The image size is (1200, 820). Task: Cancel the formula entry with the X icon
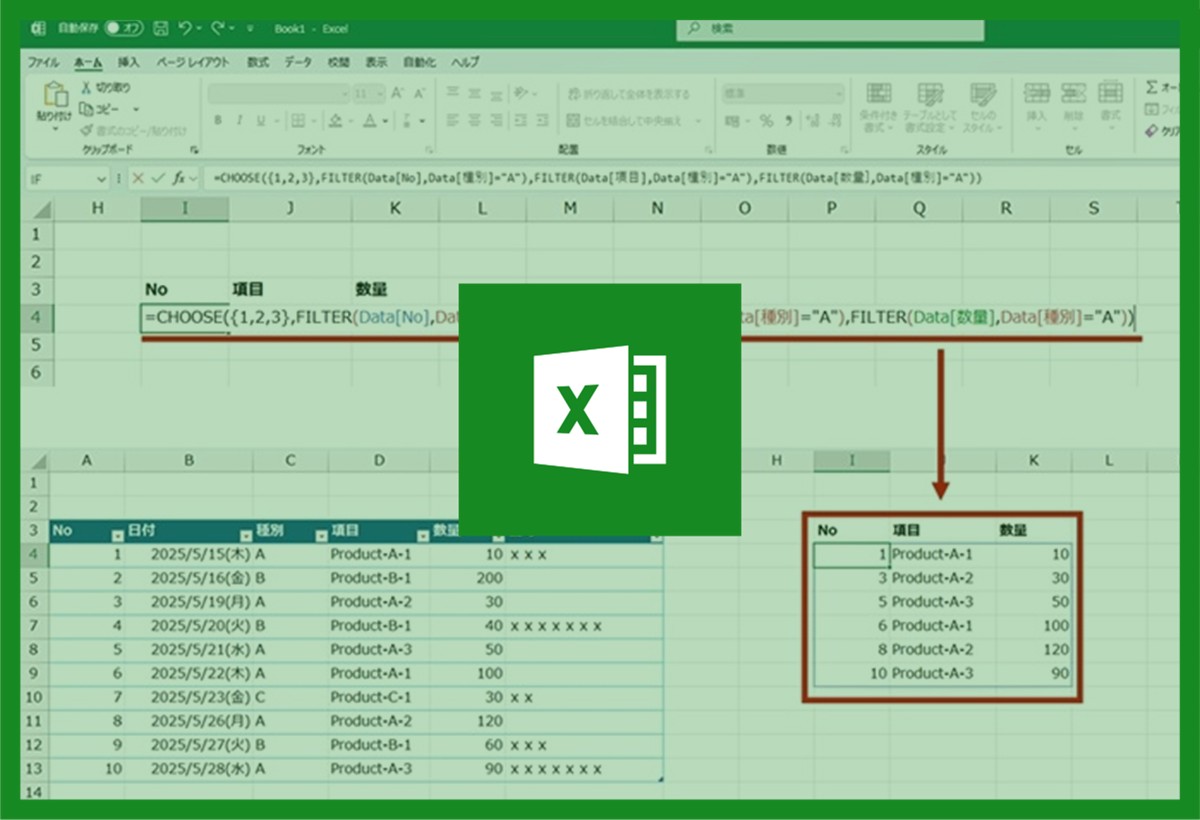137,178
